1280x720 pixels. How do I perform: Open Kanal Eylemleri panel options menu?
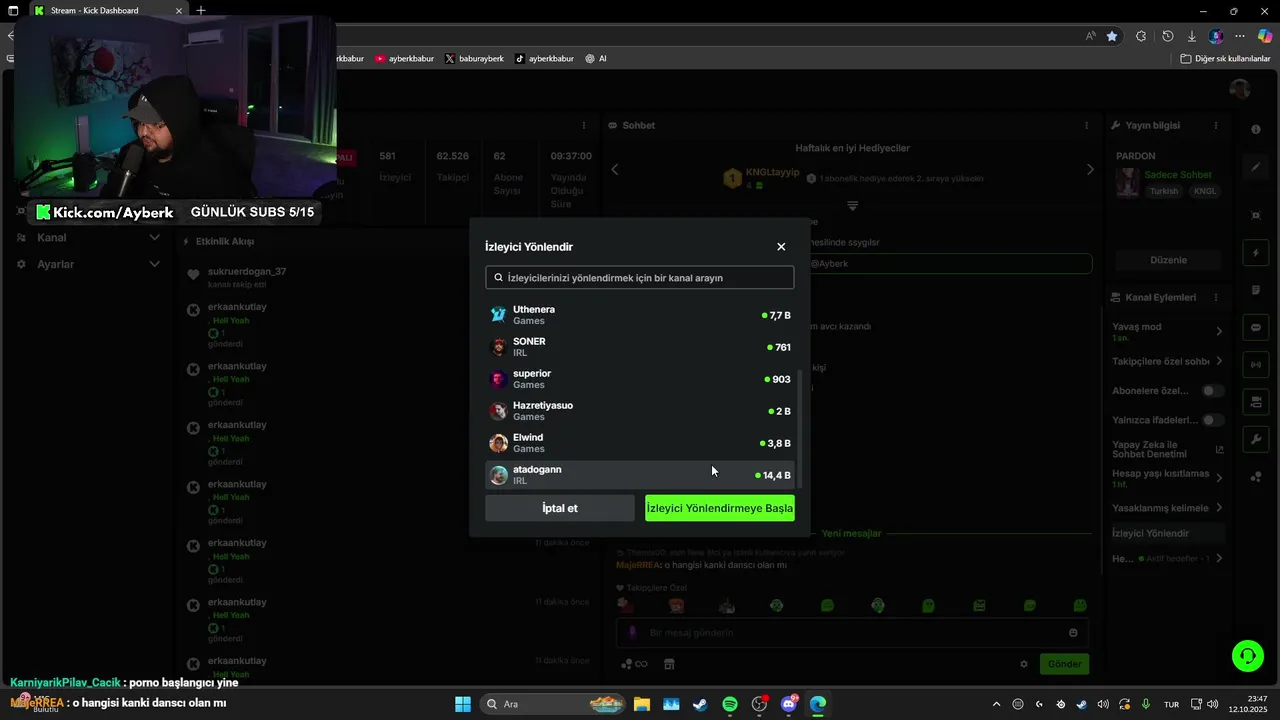click(1216, 298)
